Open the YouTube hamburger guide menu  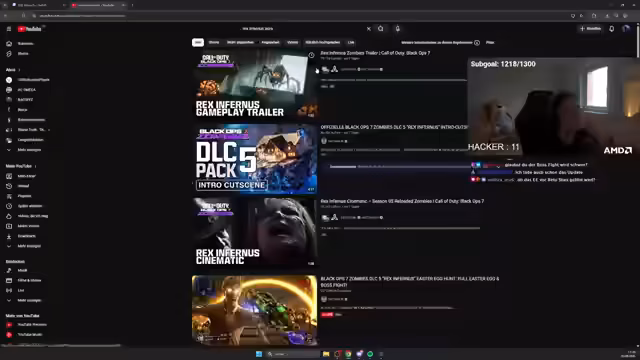tap(9, 29)
